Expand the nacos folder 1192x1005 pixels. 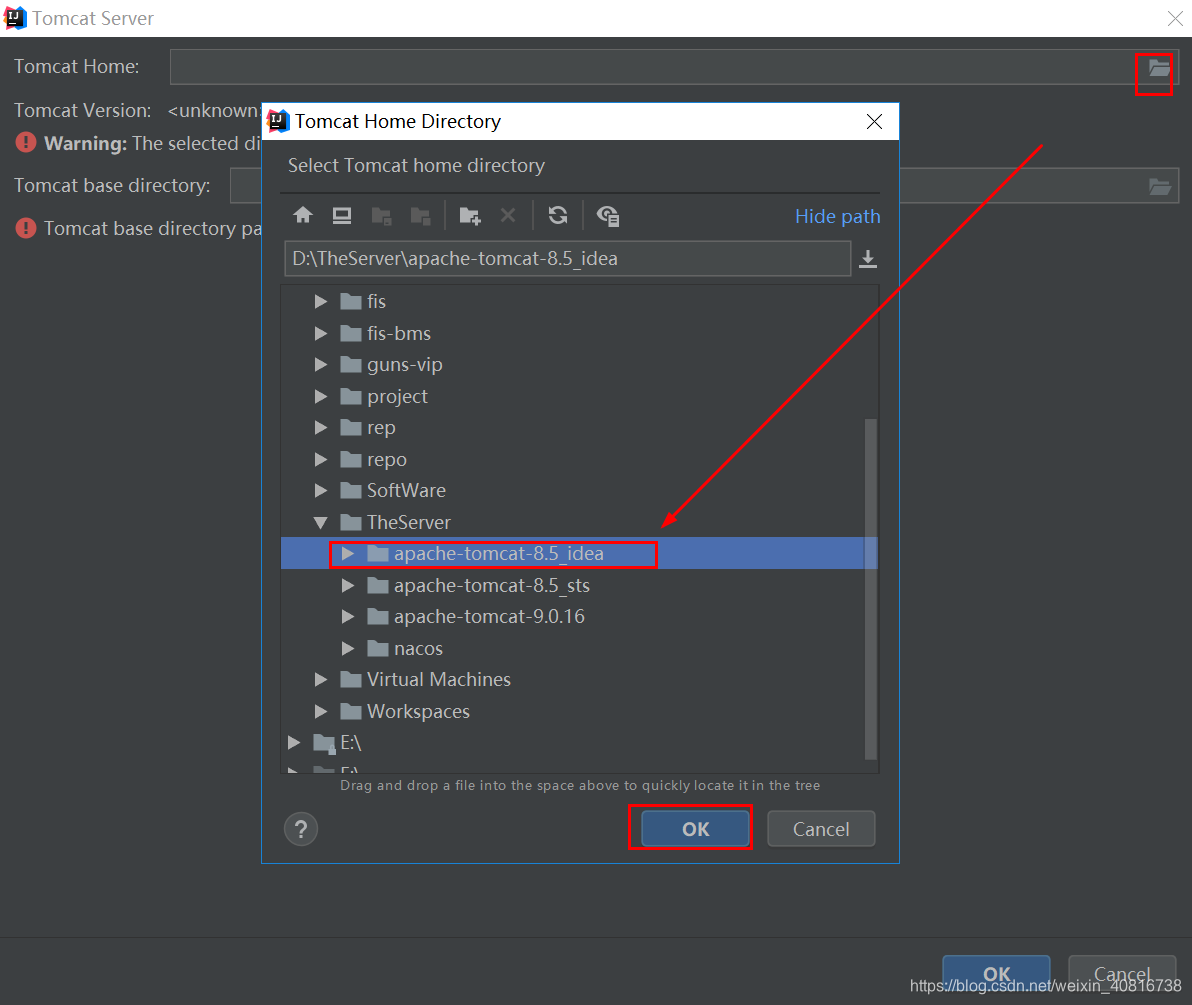point(348,648)
